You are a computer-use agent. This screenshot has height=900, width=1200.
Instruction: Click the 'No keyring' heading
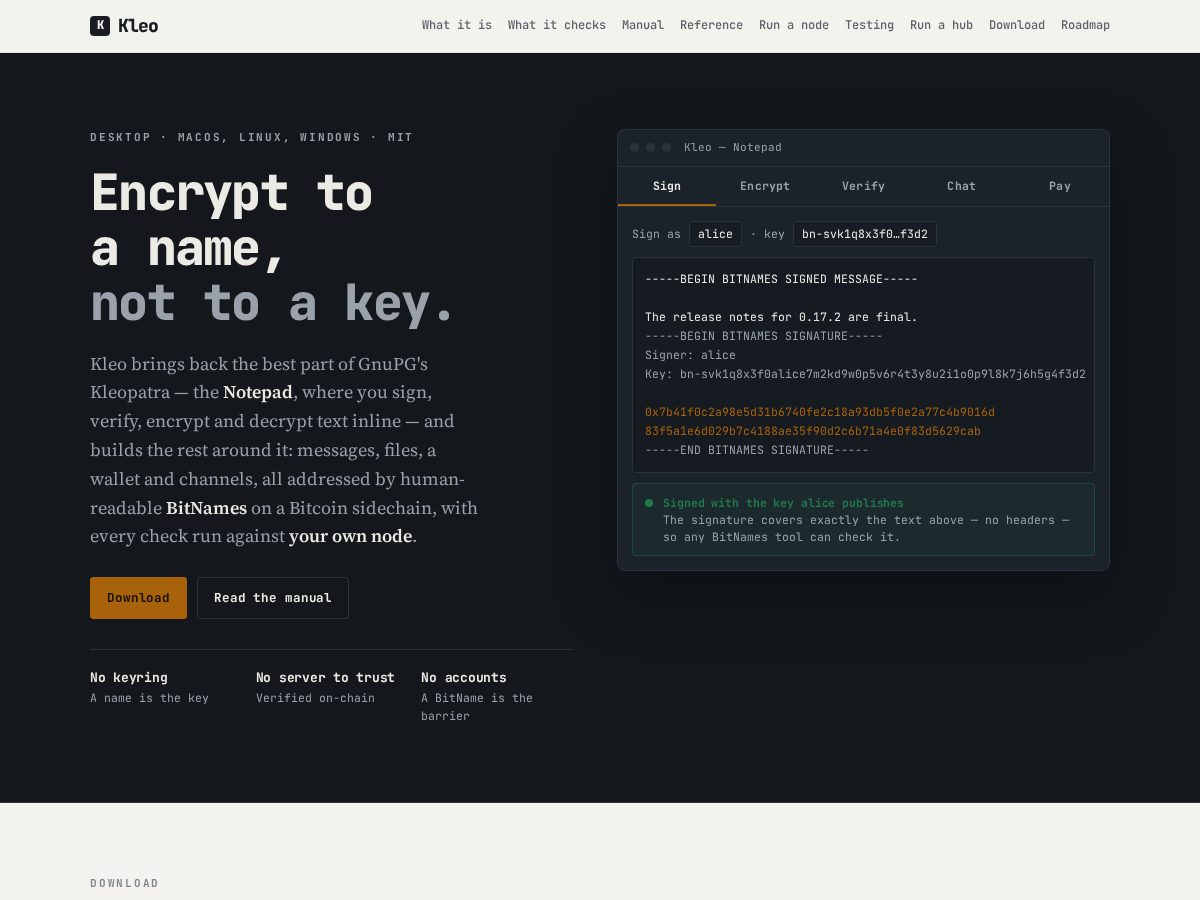pos(129,677)
